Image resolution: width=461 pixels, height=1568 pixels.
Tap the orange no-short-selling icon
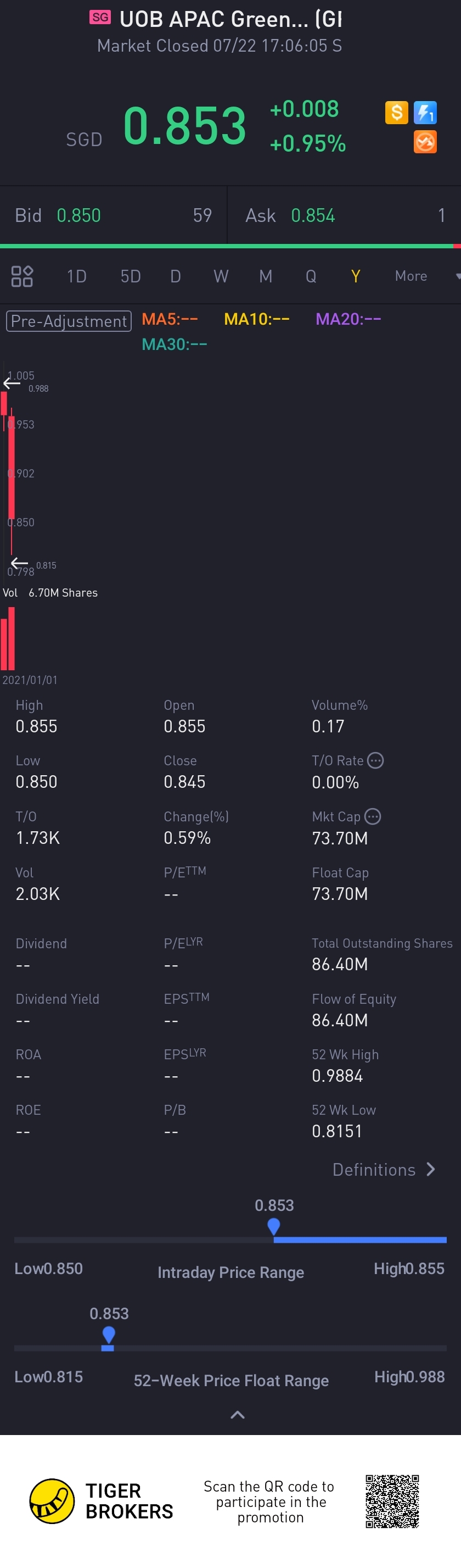pos(425,142)
